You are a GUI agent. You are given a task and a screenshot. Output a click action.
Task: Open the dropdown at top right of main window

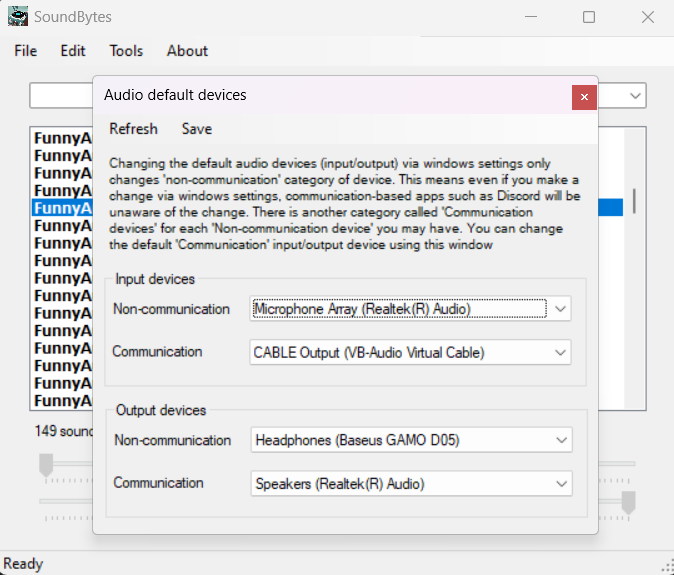(x=635, y=95)
